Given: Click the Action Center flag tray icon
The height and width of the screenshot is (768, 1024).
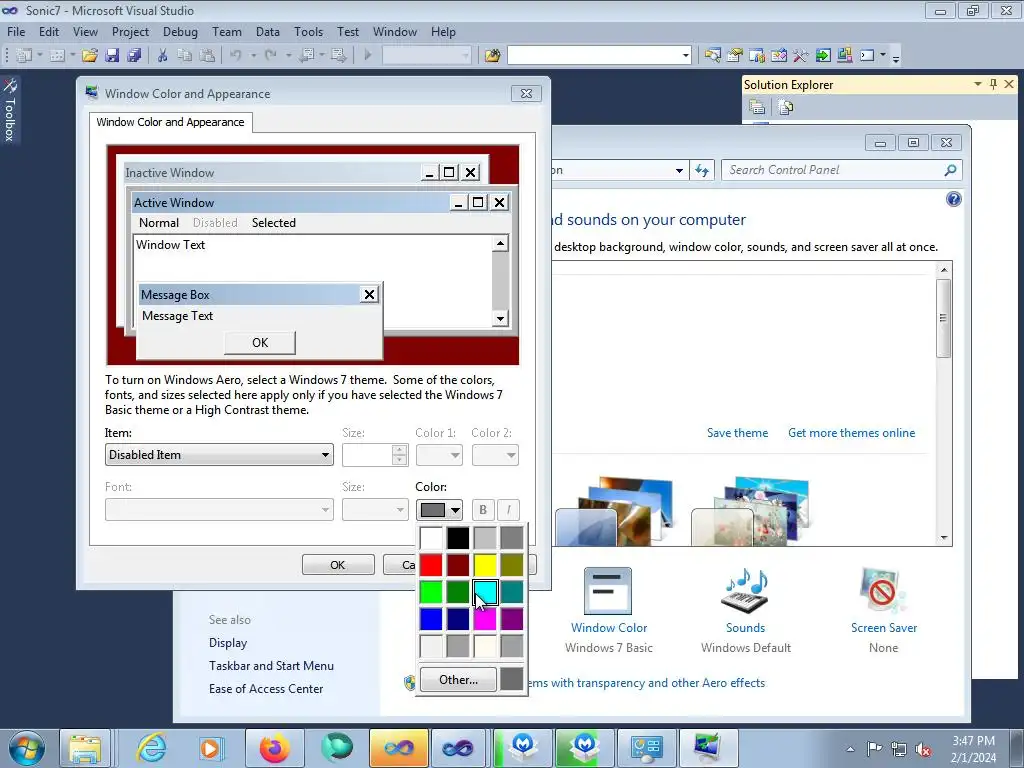Looking at the screenshot, I should tap(874, 749).
